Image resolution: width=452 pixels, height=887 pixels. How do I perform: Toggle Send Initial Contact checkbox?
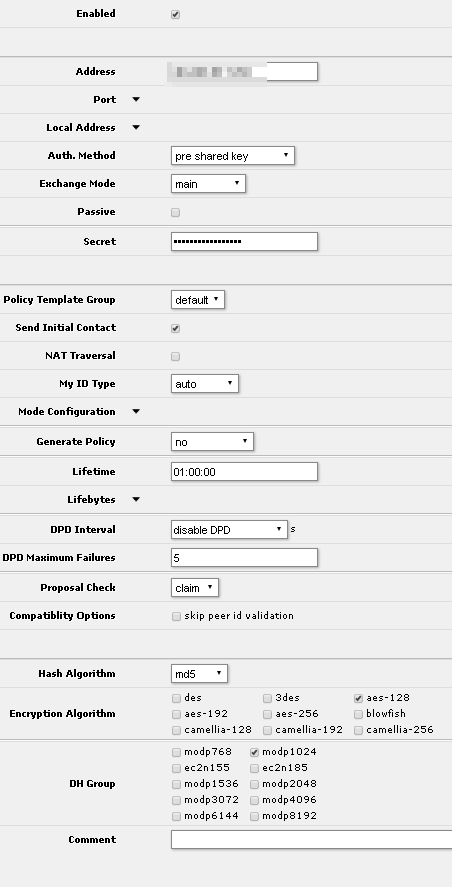175,328
